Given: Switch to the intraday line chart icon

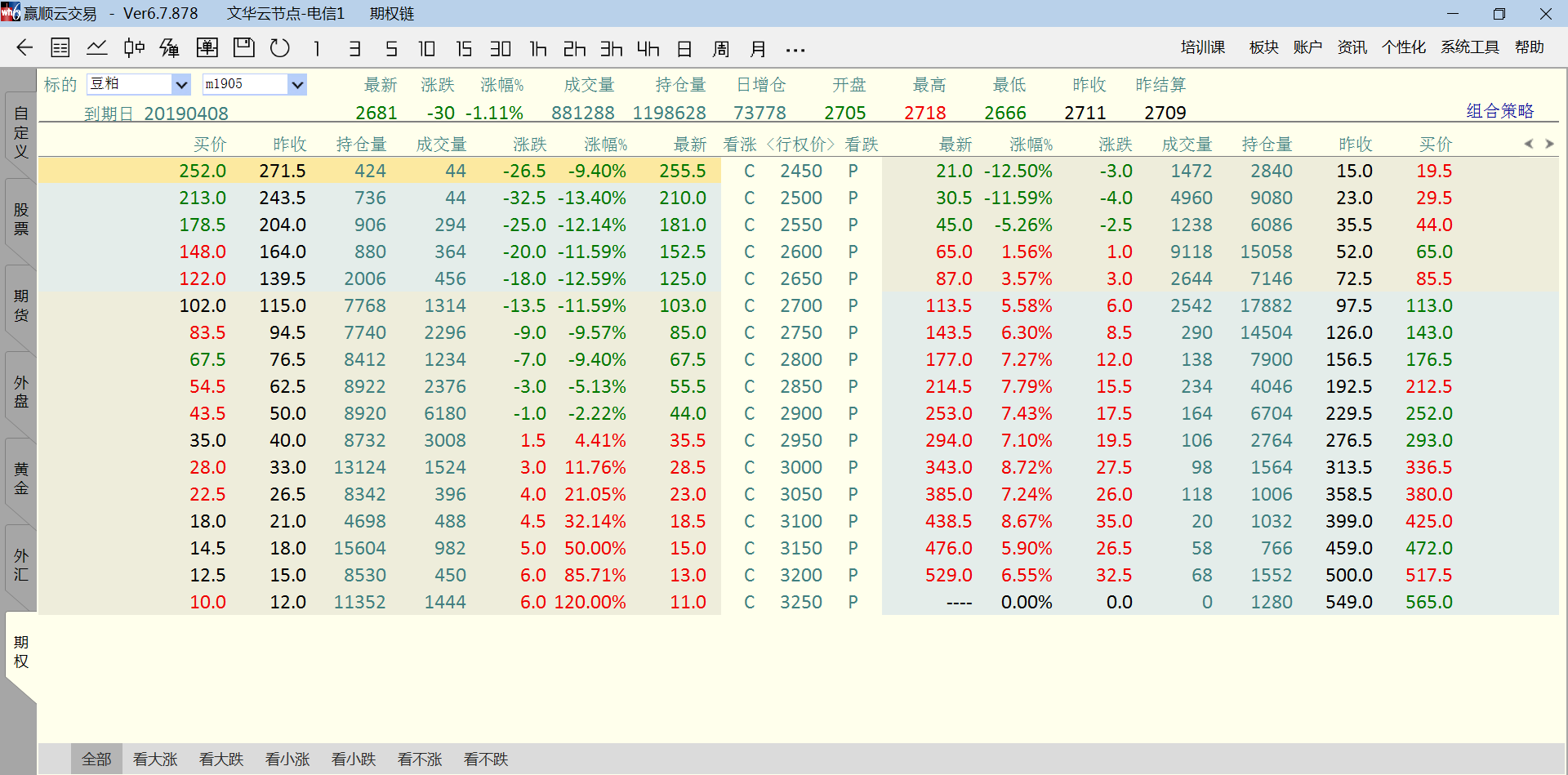Looking at the screenshot, I should 97,48.
